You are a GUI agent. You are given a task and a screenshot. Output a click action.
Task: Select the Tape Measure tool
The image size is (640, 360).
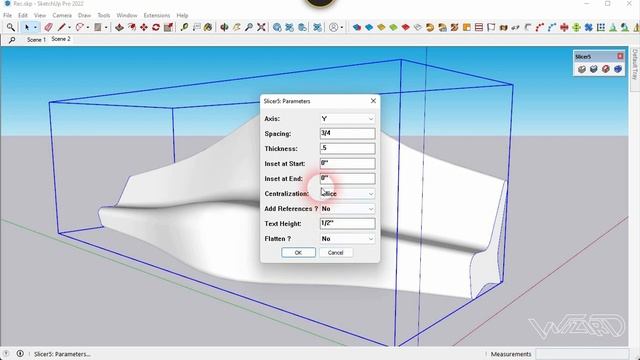pos(184,27)
